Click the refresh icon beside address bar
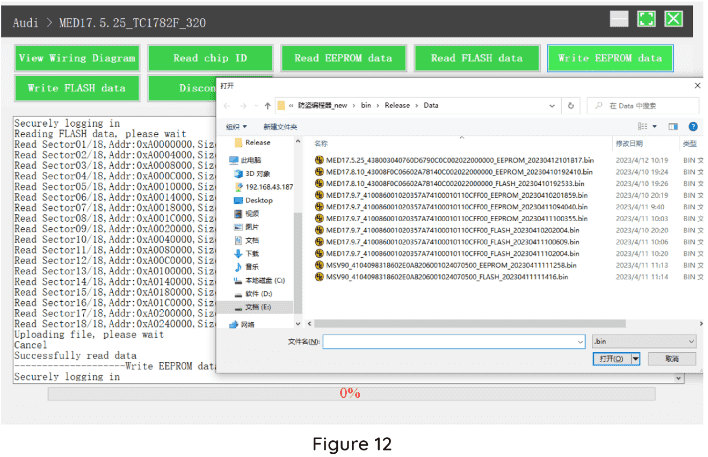This screenshot has width=708, height=457. (x=572, y=105)
